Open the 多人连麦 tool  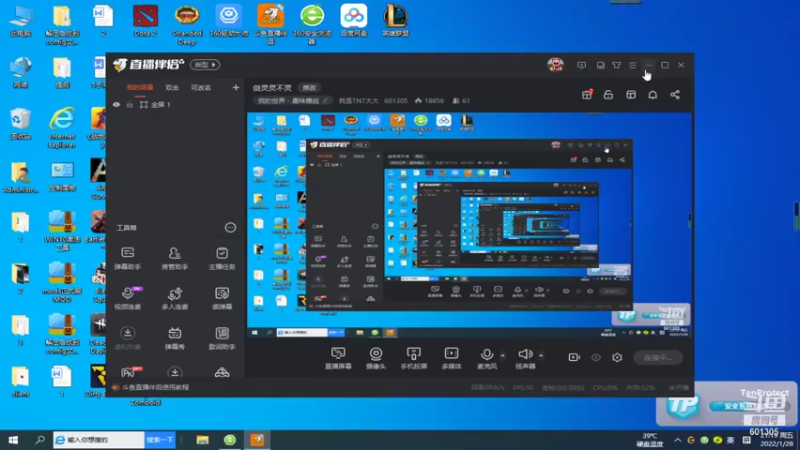pyautogui.click(x=174, y=298)
